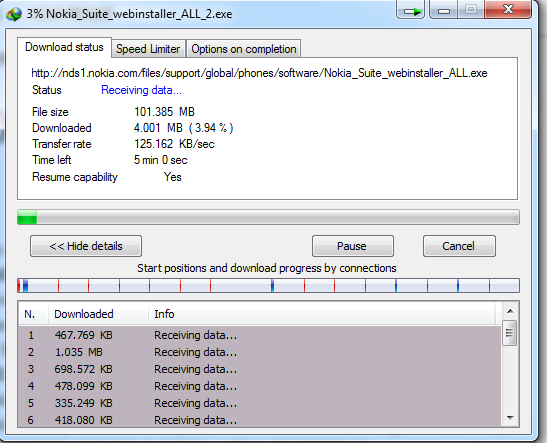The width and height of the screenshot is (547, 443).
Task: Click the scroll down arrow in connections list
Action: [x=510, y=418]
